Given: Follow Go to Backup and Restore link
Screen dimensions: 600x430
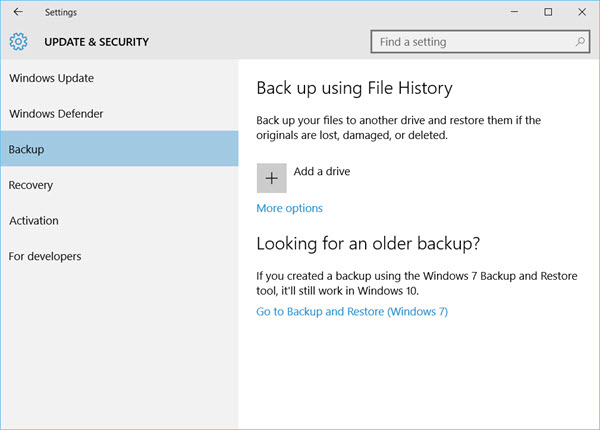Looking at the screenshot, I should coord(352,312).
